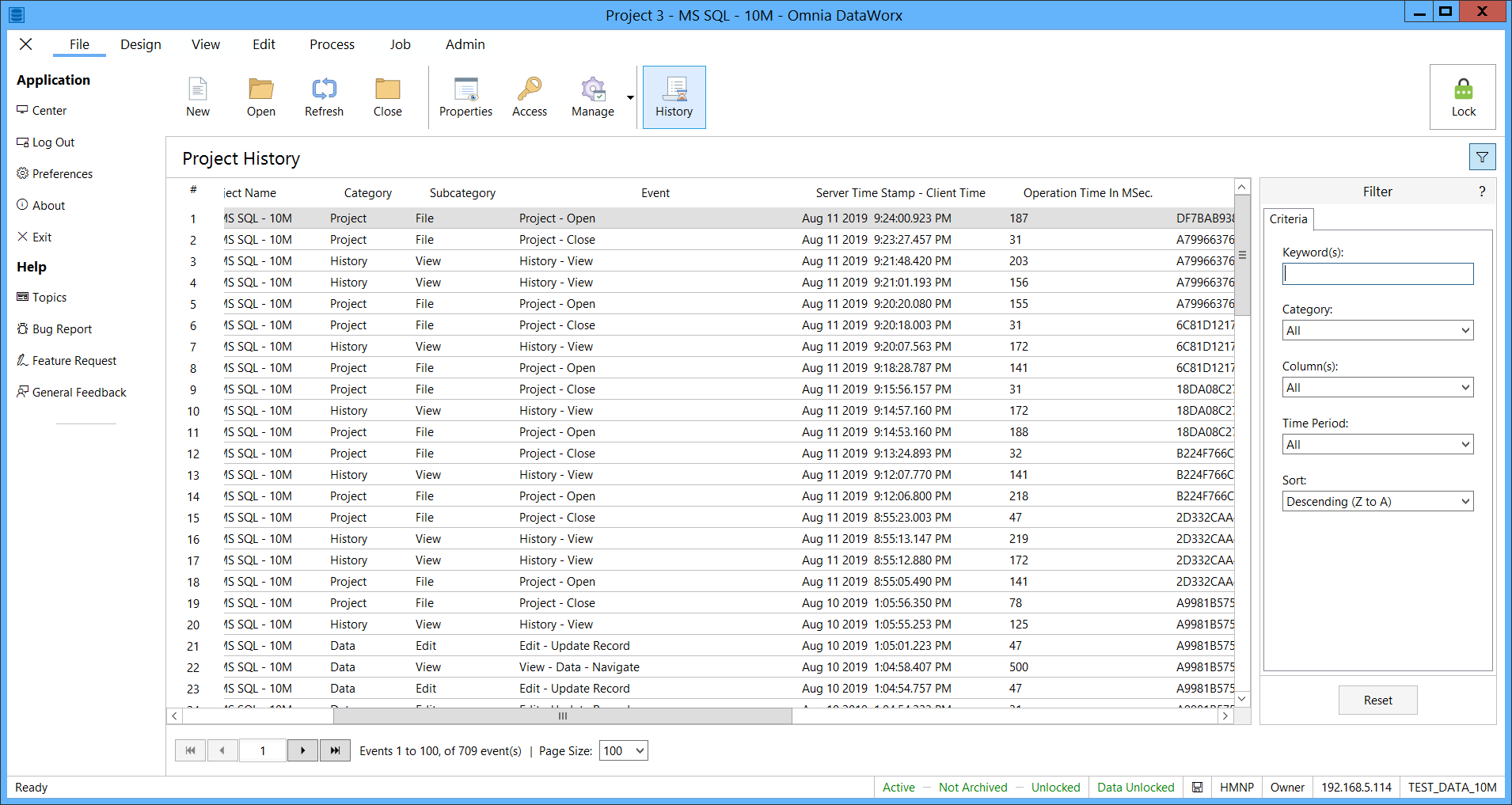Open the View menu
The height and width of the screenshot is (805, 1512).
click(x=206, y=44)
